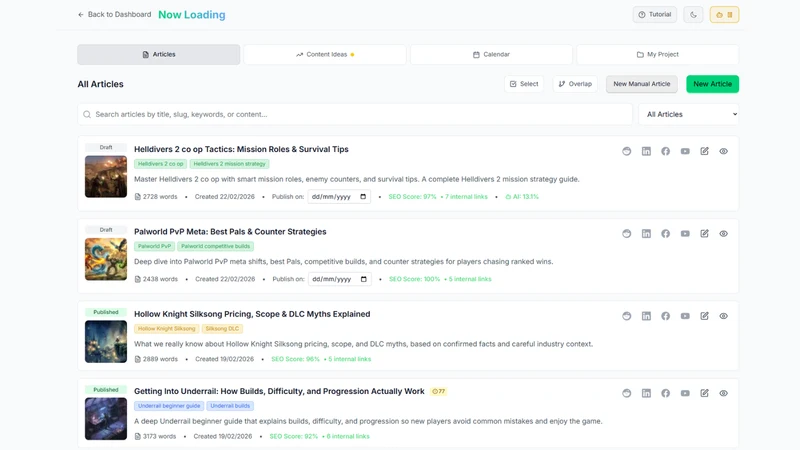The image size is (800, 450).
Task: Open the All Articles filter dropdown
Action: click(689, 114)
